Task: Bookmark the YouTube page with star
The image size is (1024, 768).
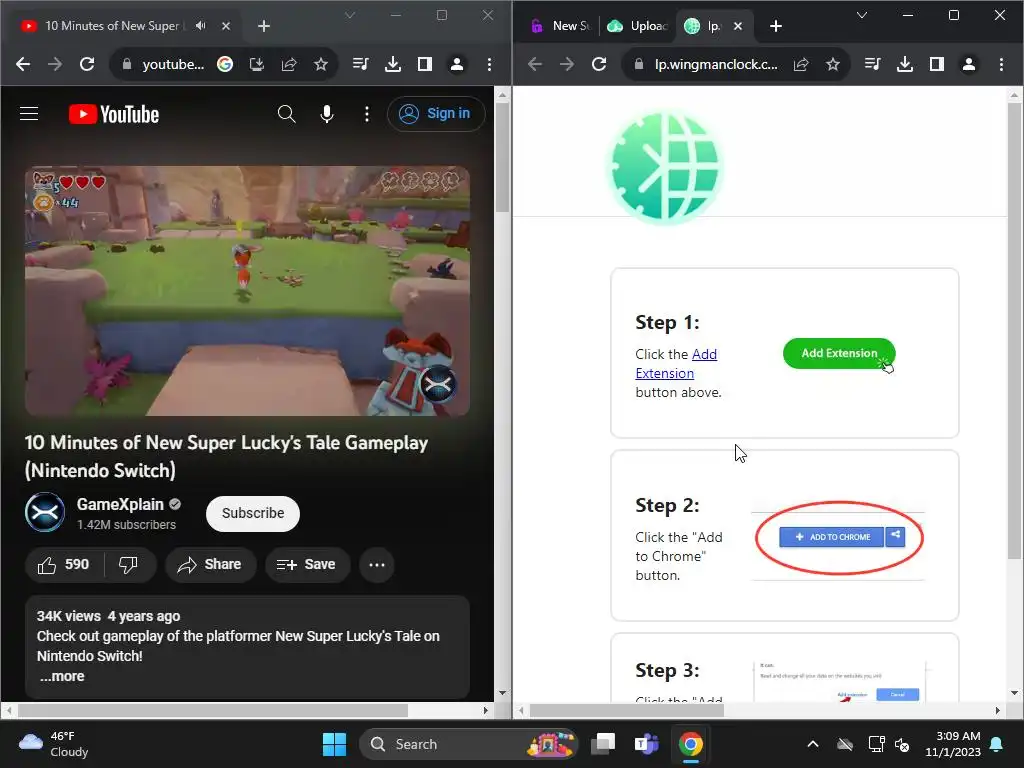Action: point(321,64)
